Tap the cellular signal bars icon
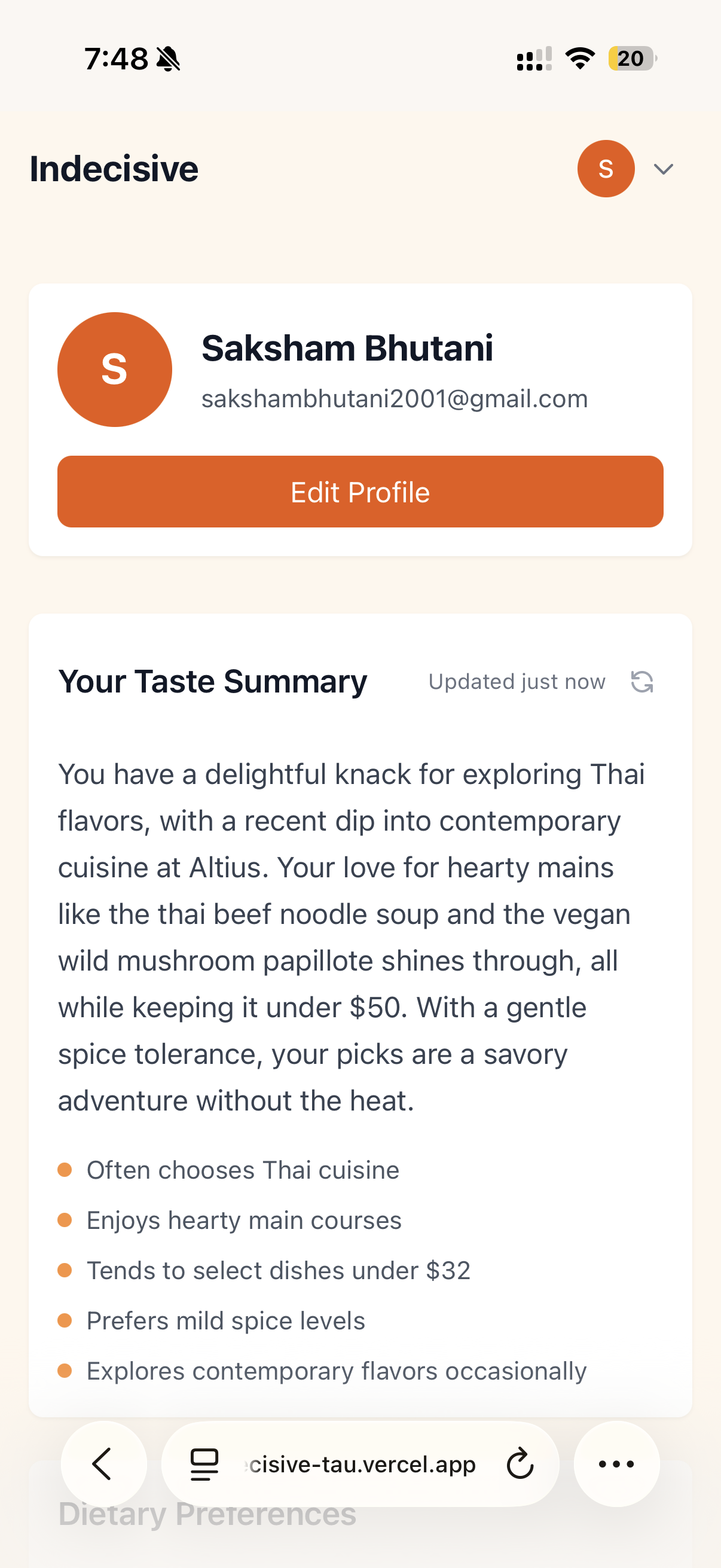The image size is (721, 1568). click(x=534, y=59)
